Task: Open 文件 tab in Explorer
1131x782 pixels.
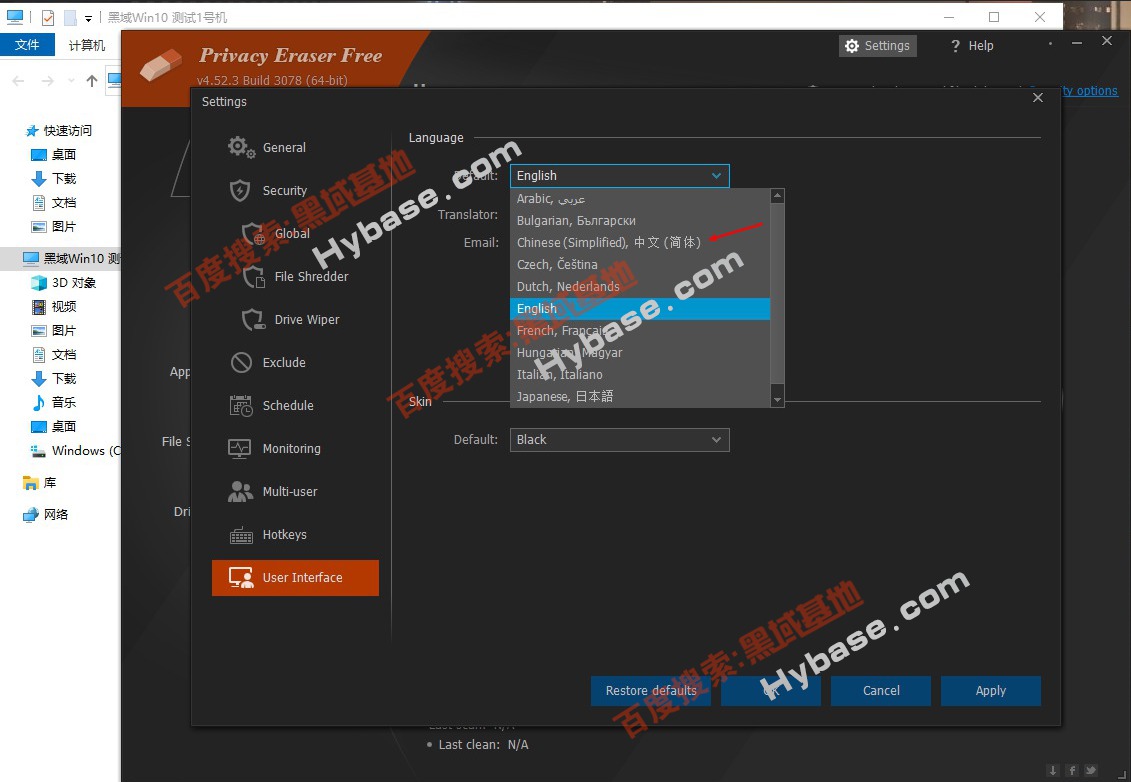Action: pyautogui.click(x=27, y=45)
